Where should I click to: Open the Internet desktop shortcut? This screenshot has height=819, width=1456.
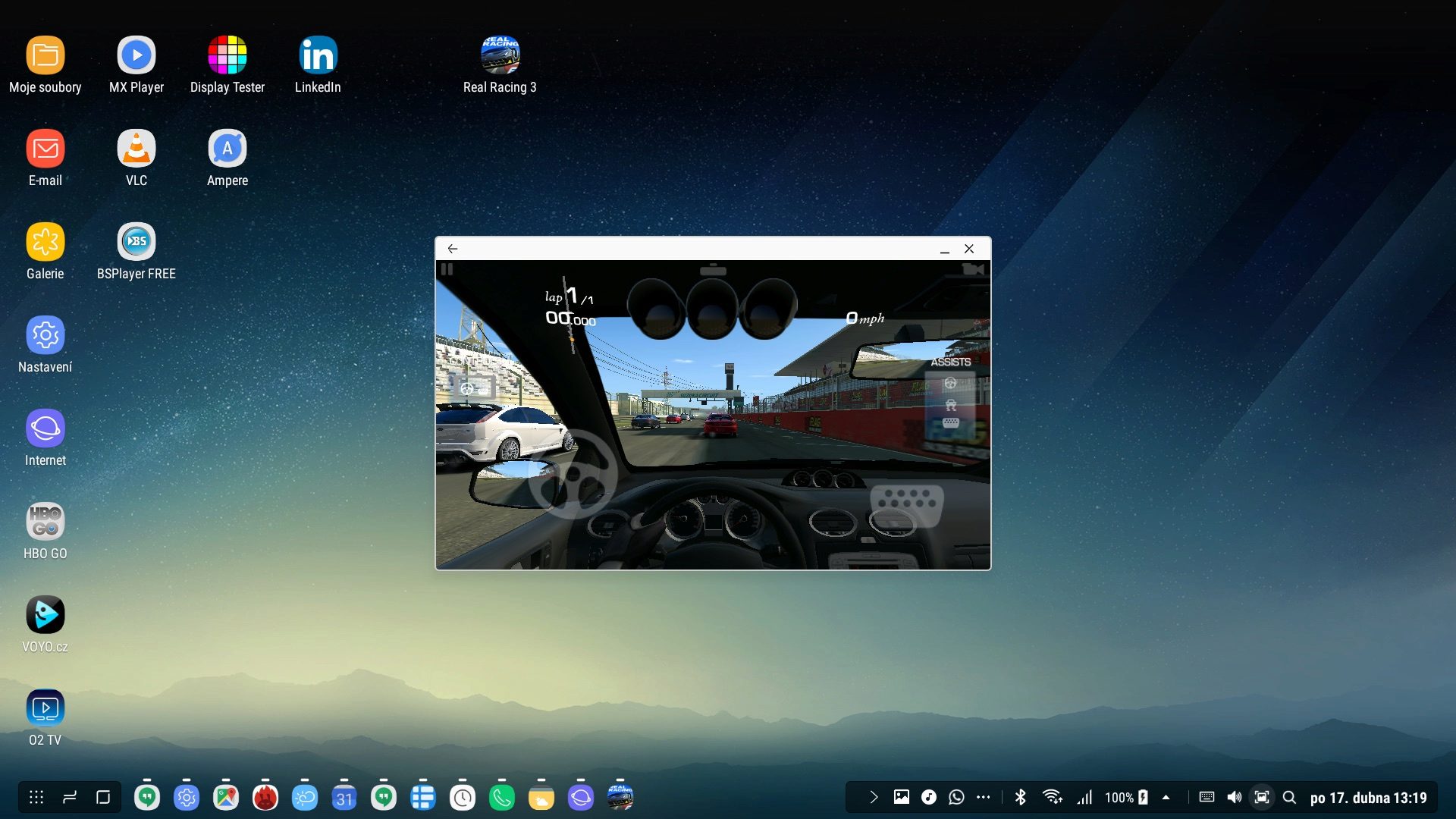[45, 438]
